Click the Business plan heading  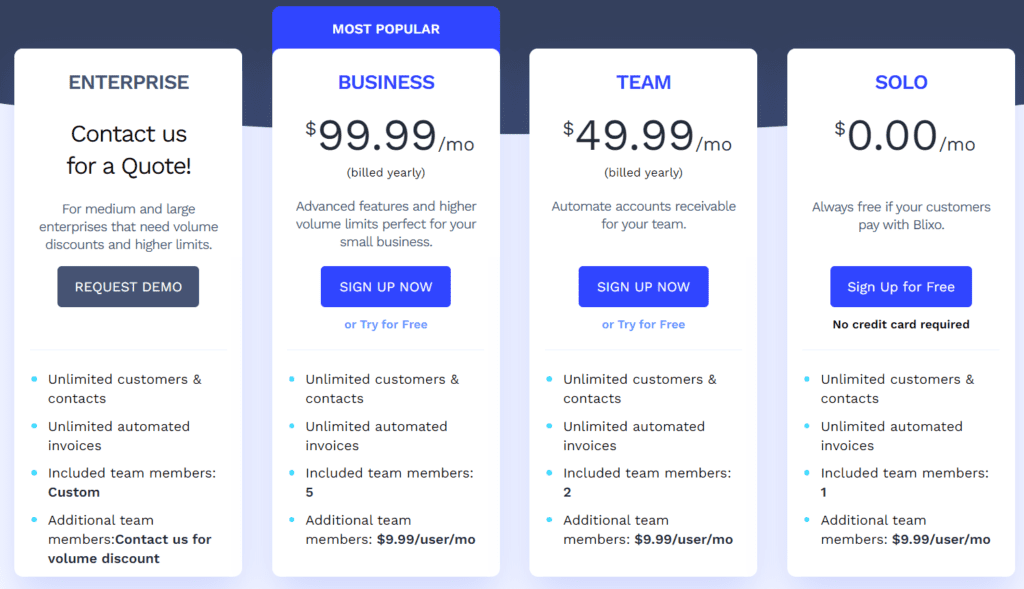click(x=386, y=83)
